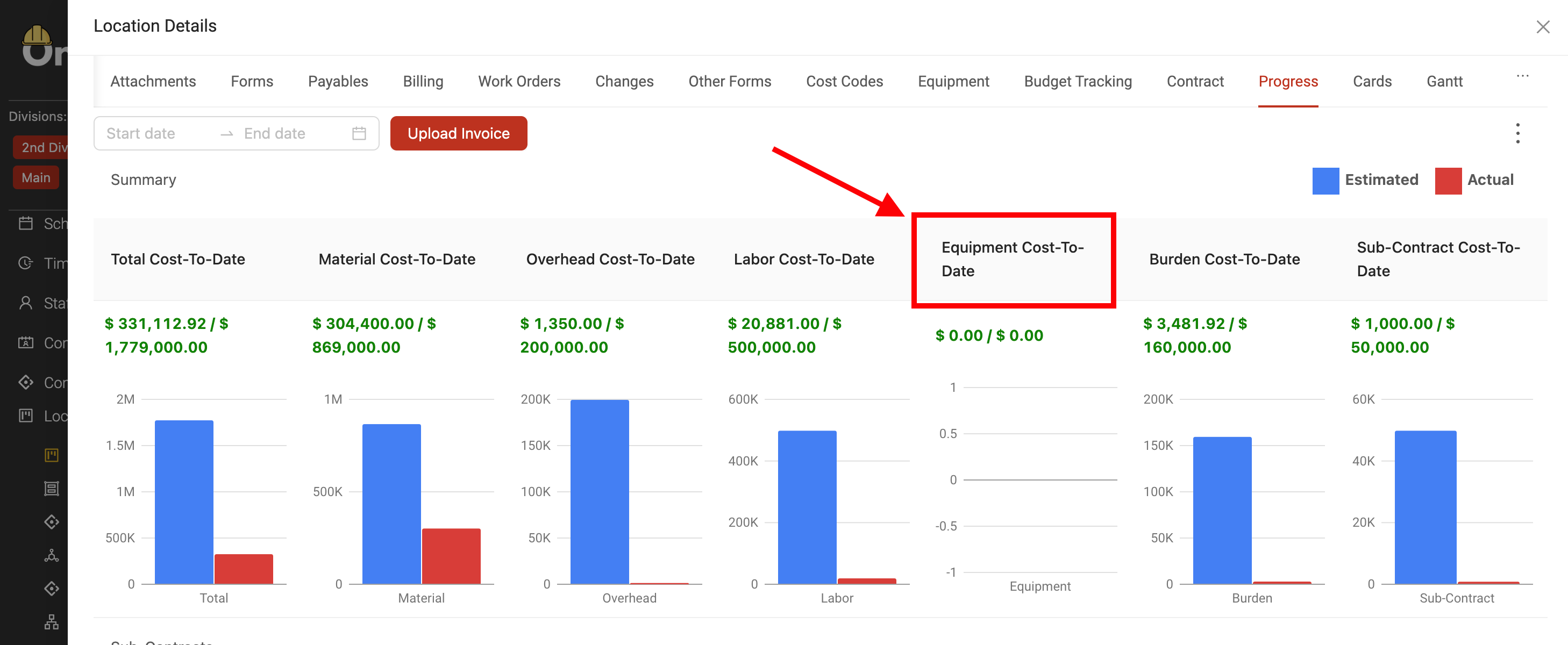Click the Sub-Contract Cost-To-Date header
The image size is (1568, 645).
pyautogui.click(x=1438, y=259)
